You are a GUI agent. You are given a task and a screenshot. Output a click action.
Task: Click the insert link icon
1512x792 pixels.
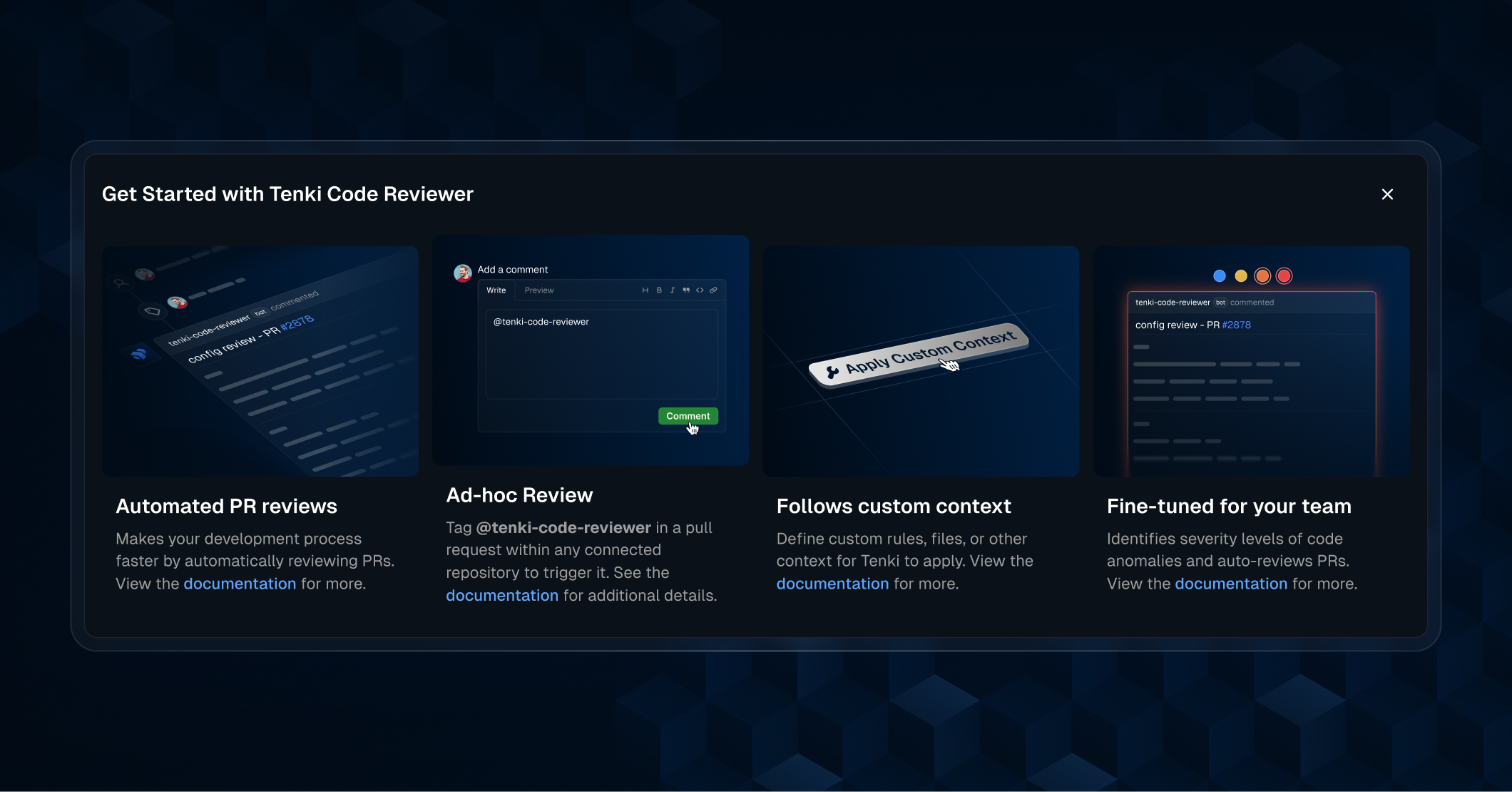(713, 290)
